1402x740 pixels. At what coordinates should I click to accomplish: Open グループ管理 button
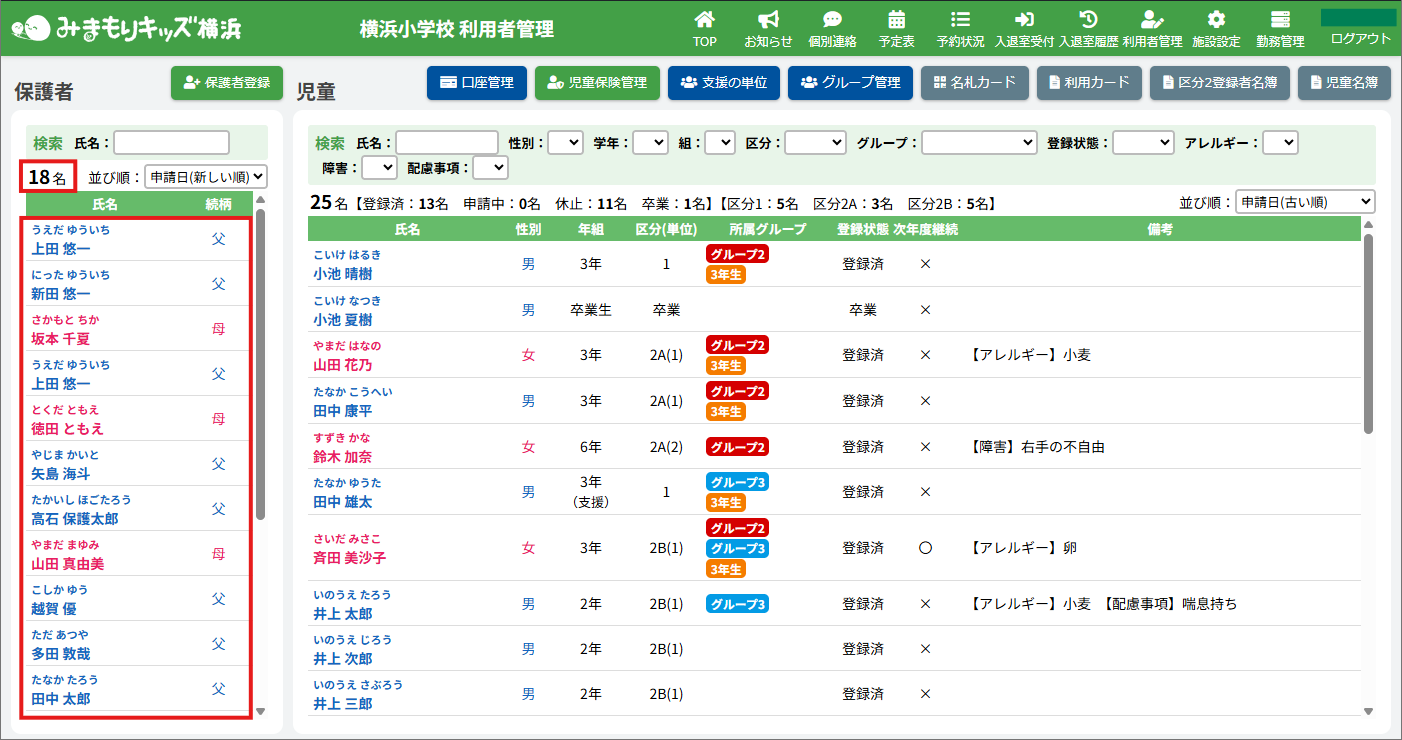pyautogui.click(x=850, y=83)
